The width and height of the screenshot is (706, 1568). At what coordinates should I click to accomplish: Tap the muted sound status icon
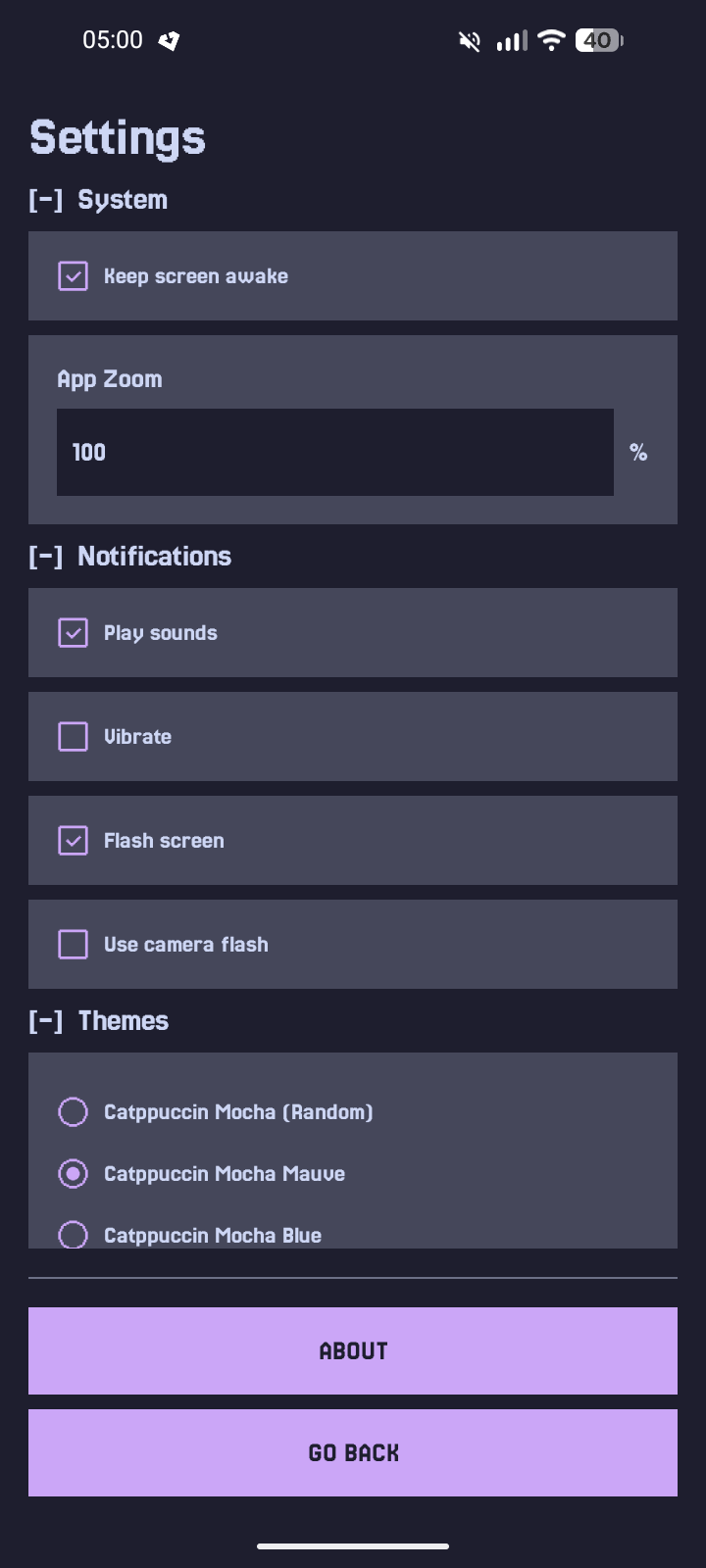(470, 41)
